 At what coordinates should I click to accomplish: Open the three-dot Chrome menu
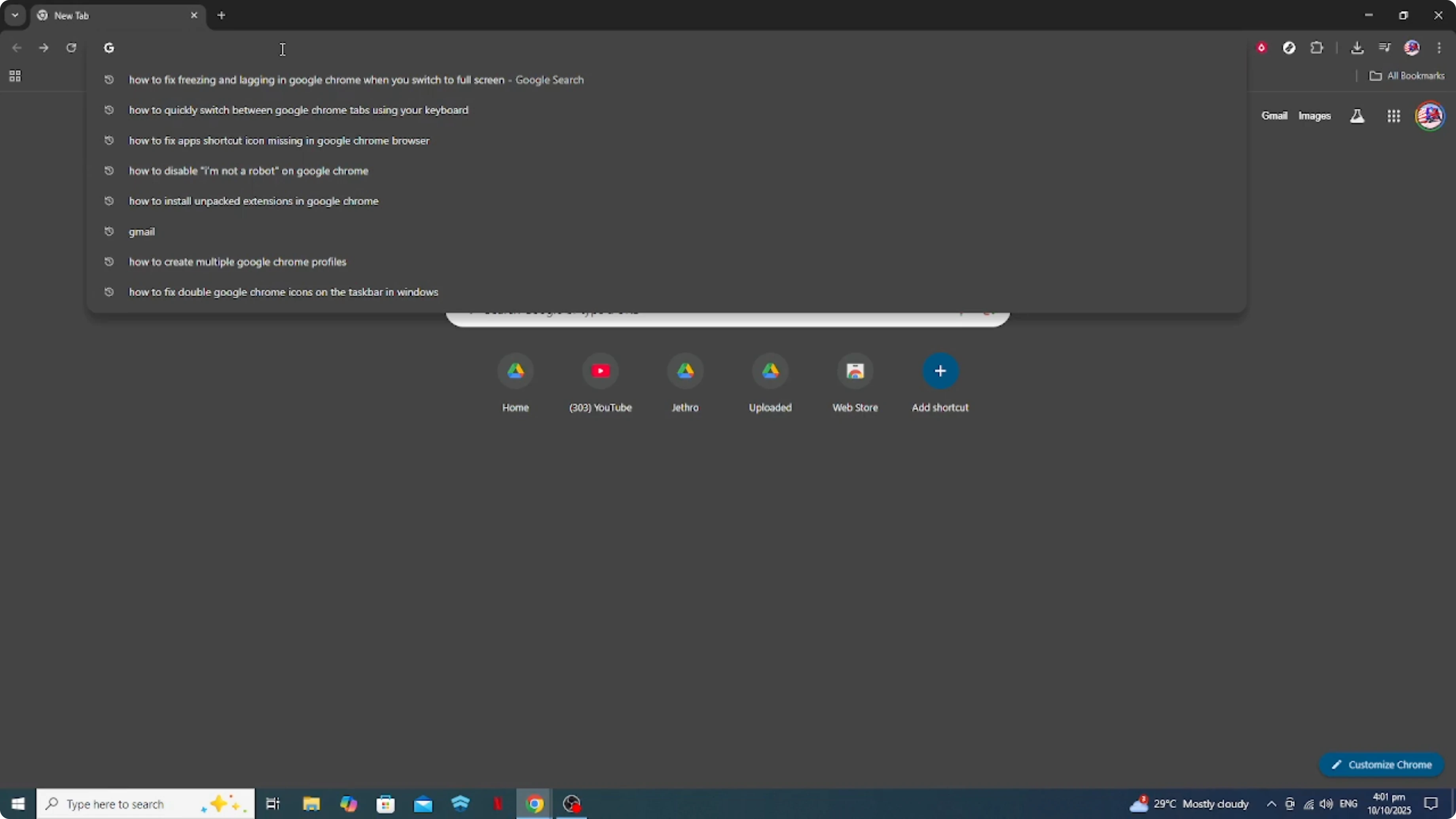click(x=1440, y=47)
